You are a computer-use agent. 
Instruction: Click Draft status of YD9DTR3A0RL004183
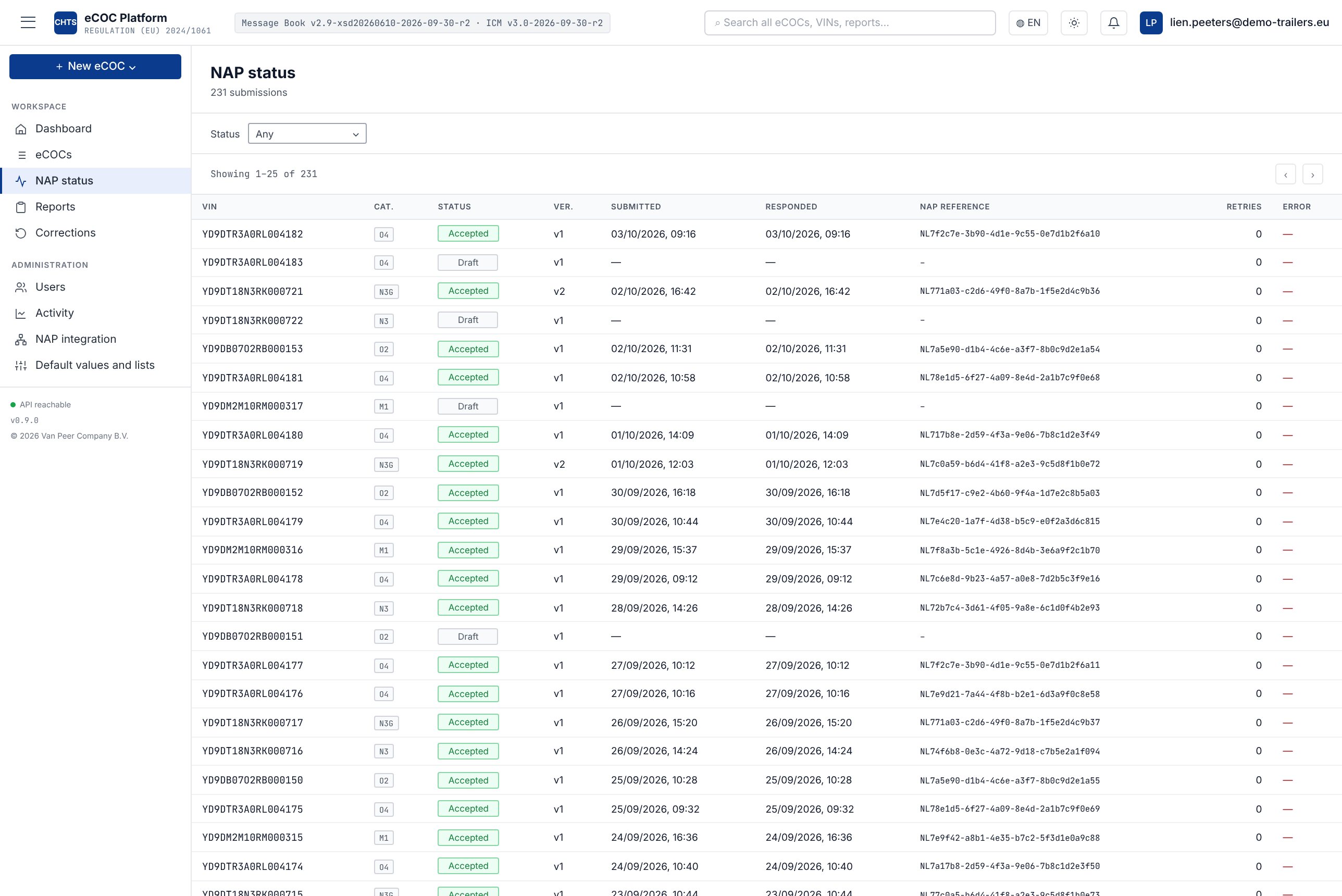[467, 263]
